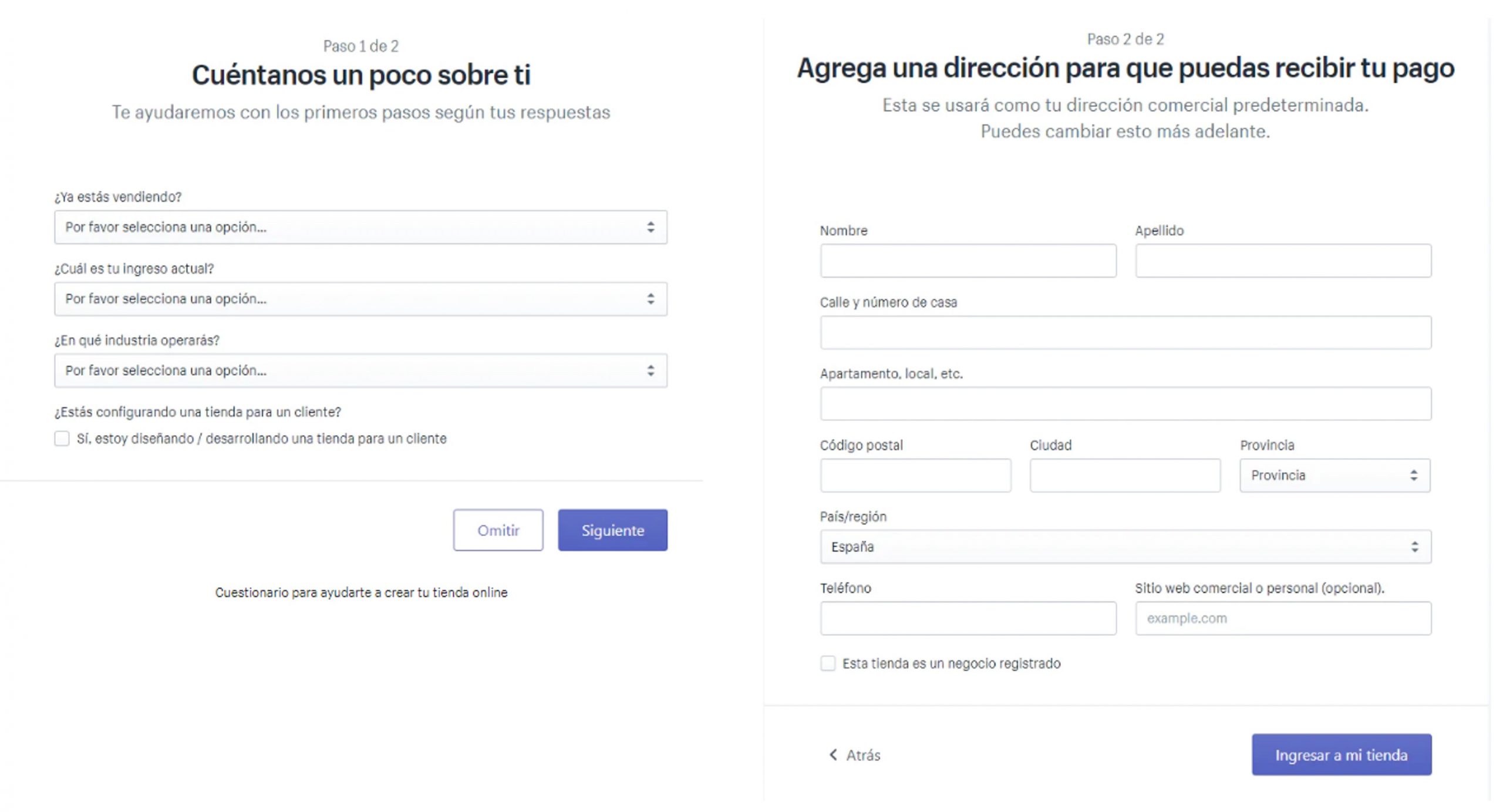
Task: Open the '¿Ya estás vendiendo?' dropdown
Action: pos(360,227)
